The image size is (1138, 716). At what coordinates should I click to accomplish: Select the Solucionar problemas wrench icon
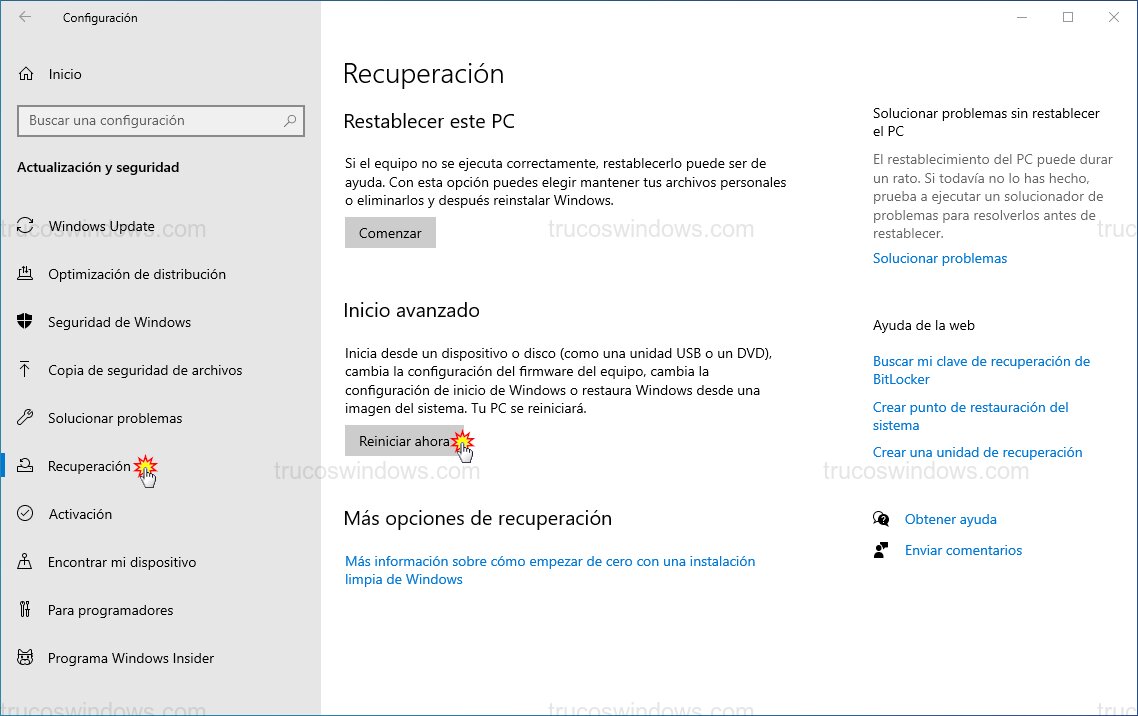(x=25, y=418)
